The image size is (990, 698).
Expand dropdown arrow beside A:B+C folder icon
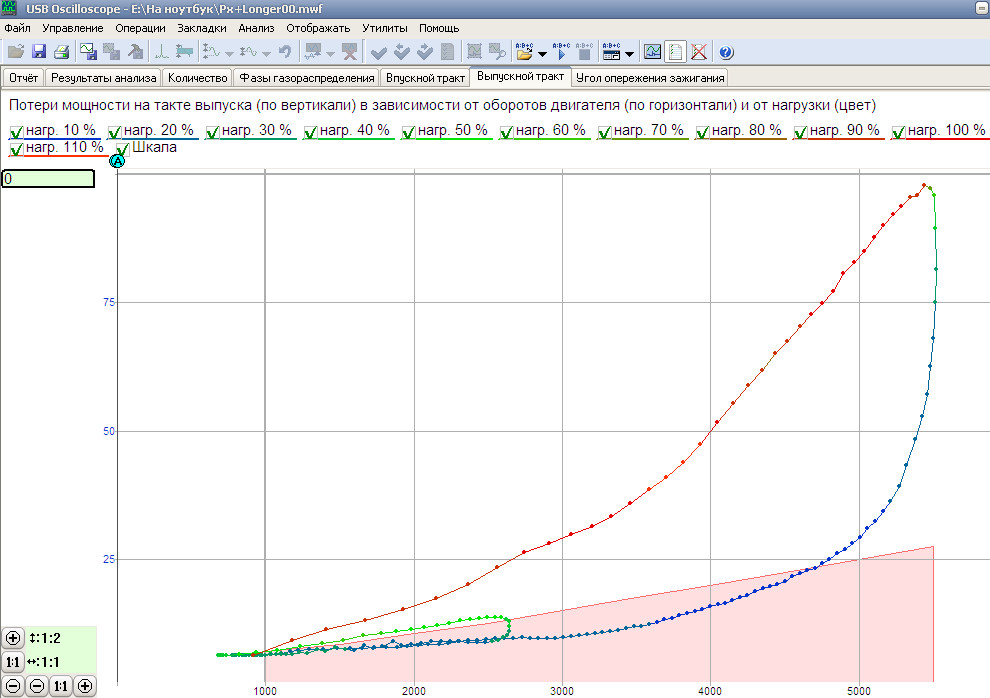[542, 53]
